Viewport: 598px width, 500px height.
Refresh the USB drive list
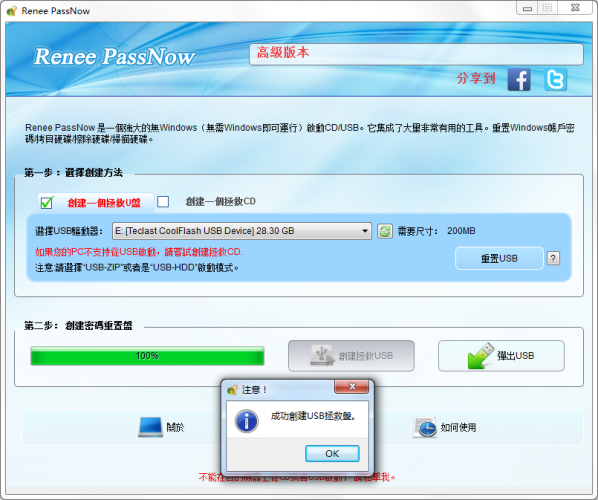tap(385, 231)
